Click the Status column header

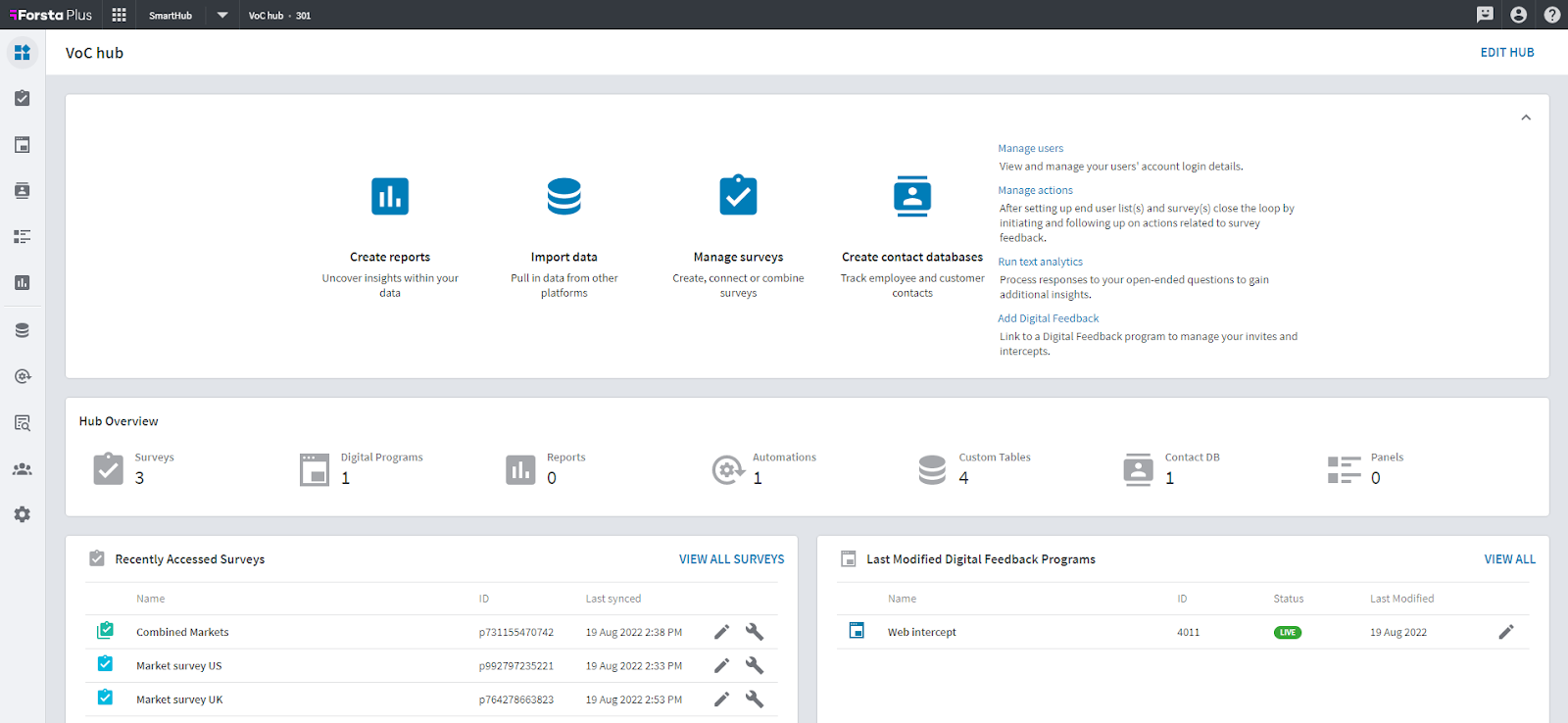pos(1289,599)
